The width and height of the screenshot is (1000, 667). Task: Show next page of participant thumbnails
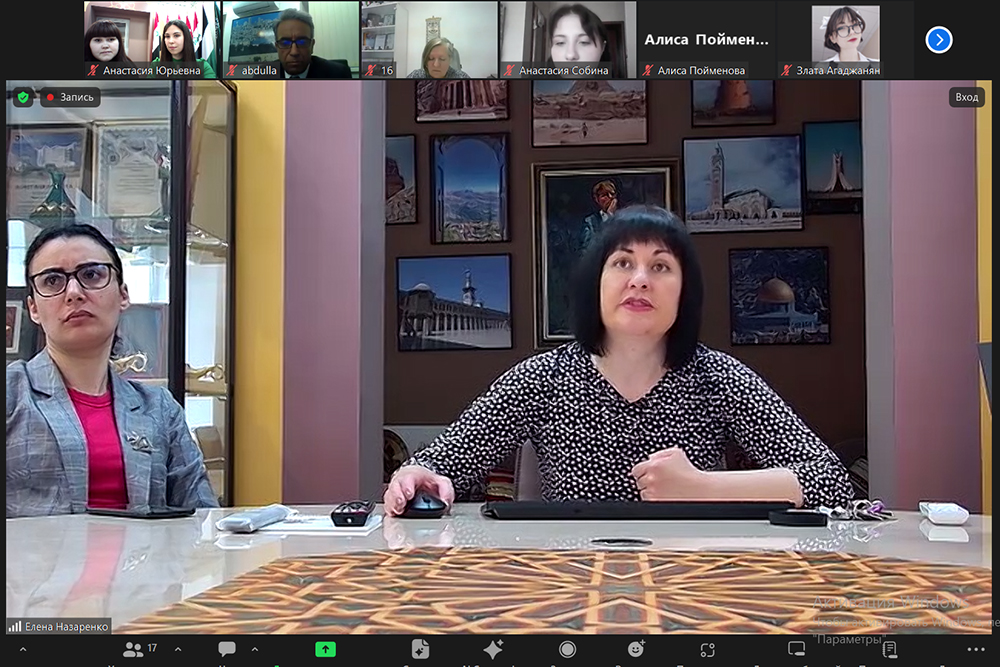(x=938, y=40)
